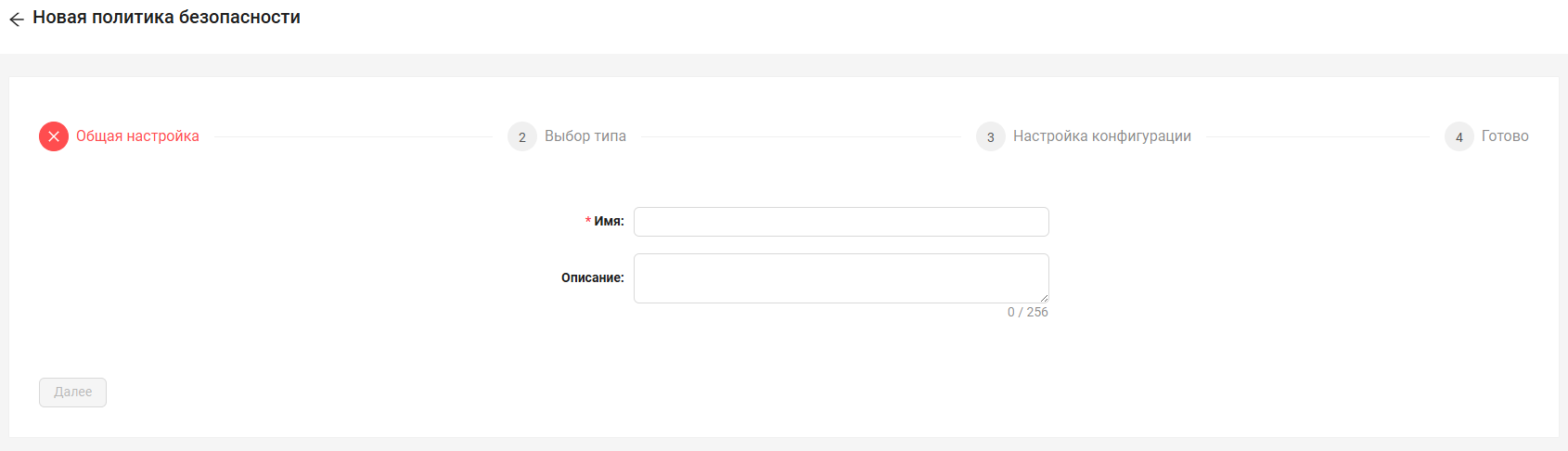The image size is (1568, 451).
Task: Click the connector line after Общая настройка
Action: 353,136
